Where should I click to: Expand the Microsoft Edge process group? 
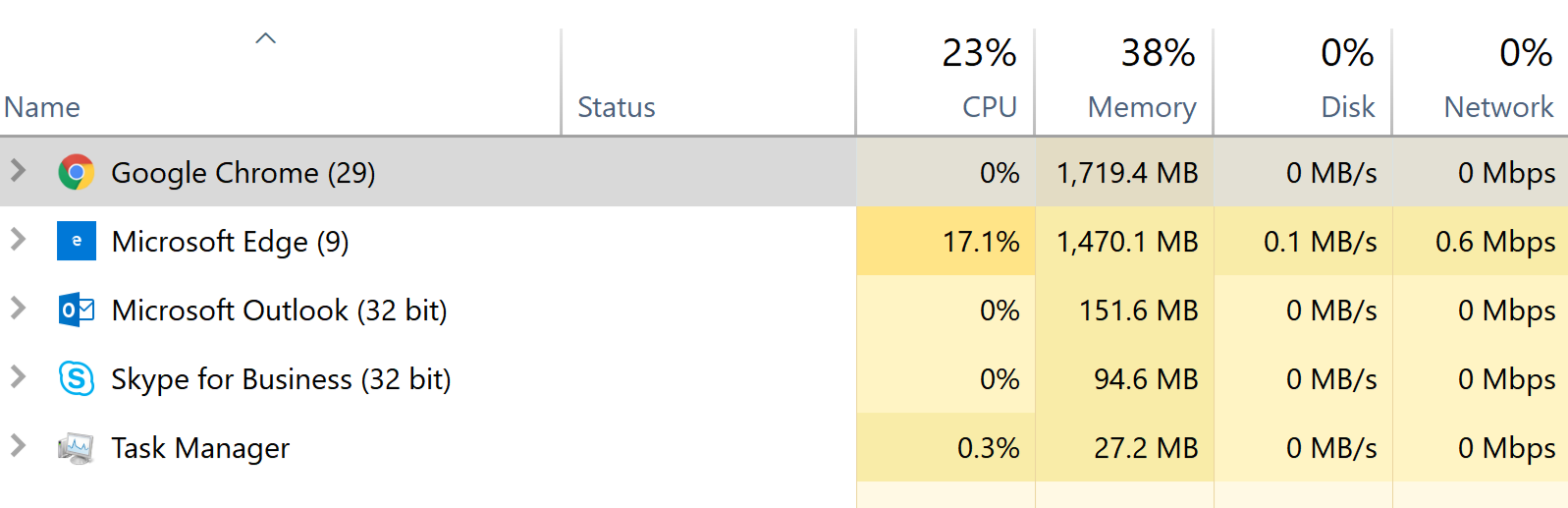point(18,239)
